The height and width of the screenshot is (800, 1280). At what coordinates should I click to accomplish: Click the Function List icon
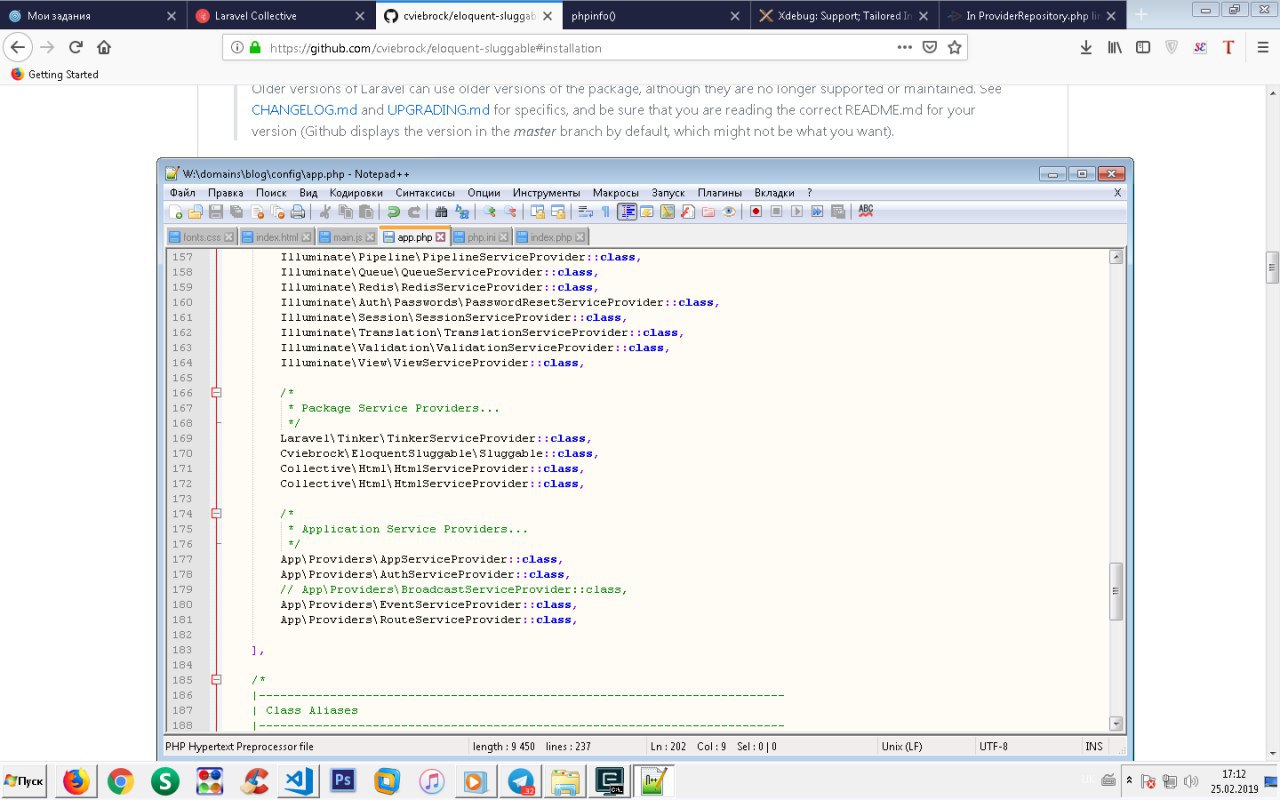687,211
